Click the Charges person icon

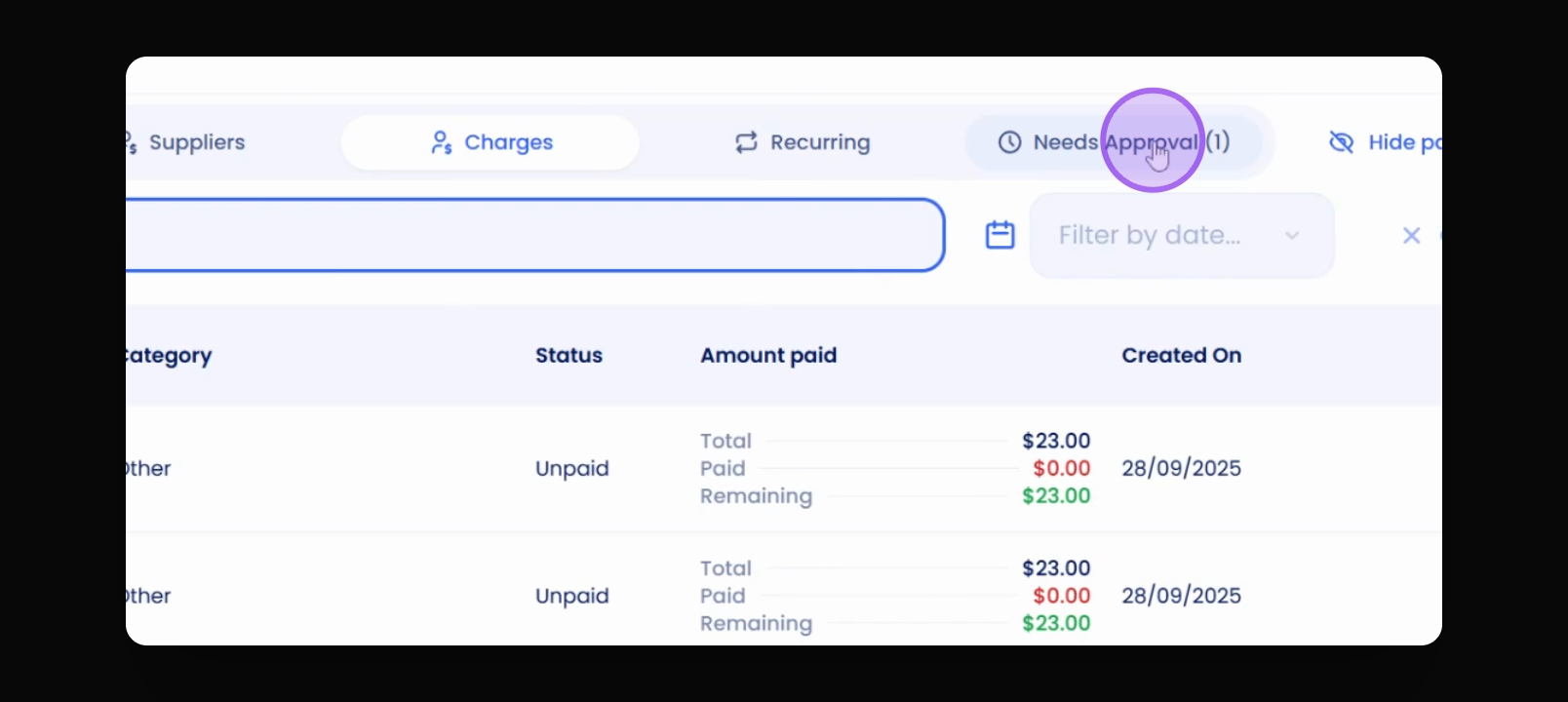tap(442, 142)
